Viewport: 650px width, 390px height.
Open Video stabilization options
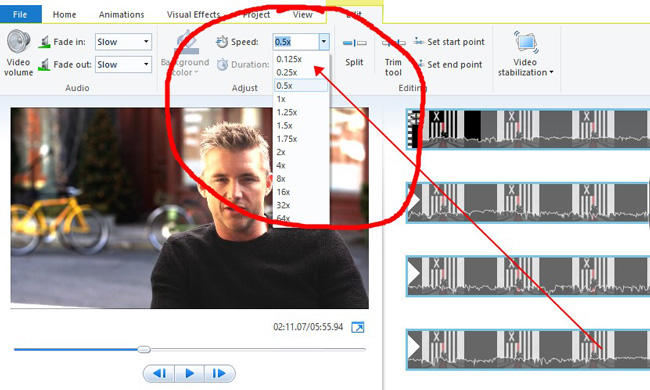click(526, 54)
